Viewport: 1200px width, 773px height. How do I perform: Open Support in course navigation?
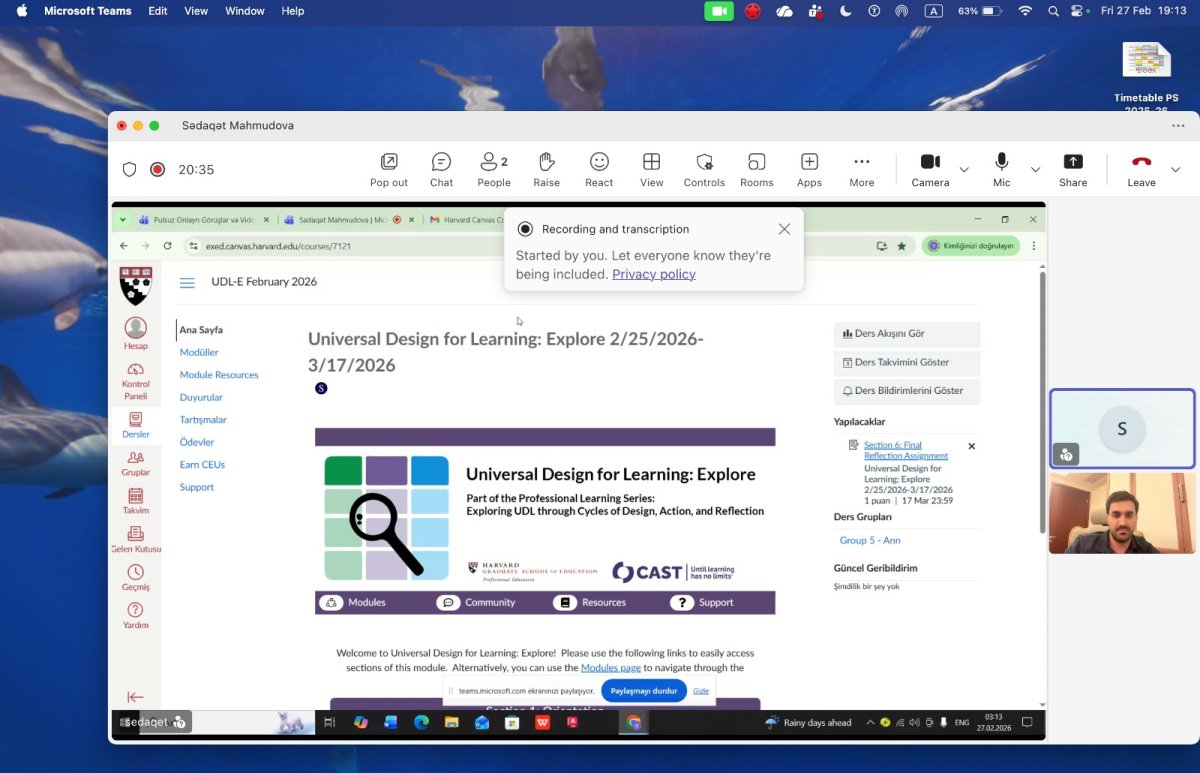[x=197, y=487]
